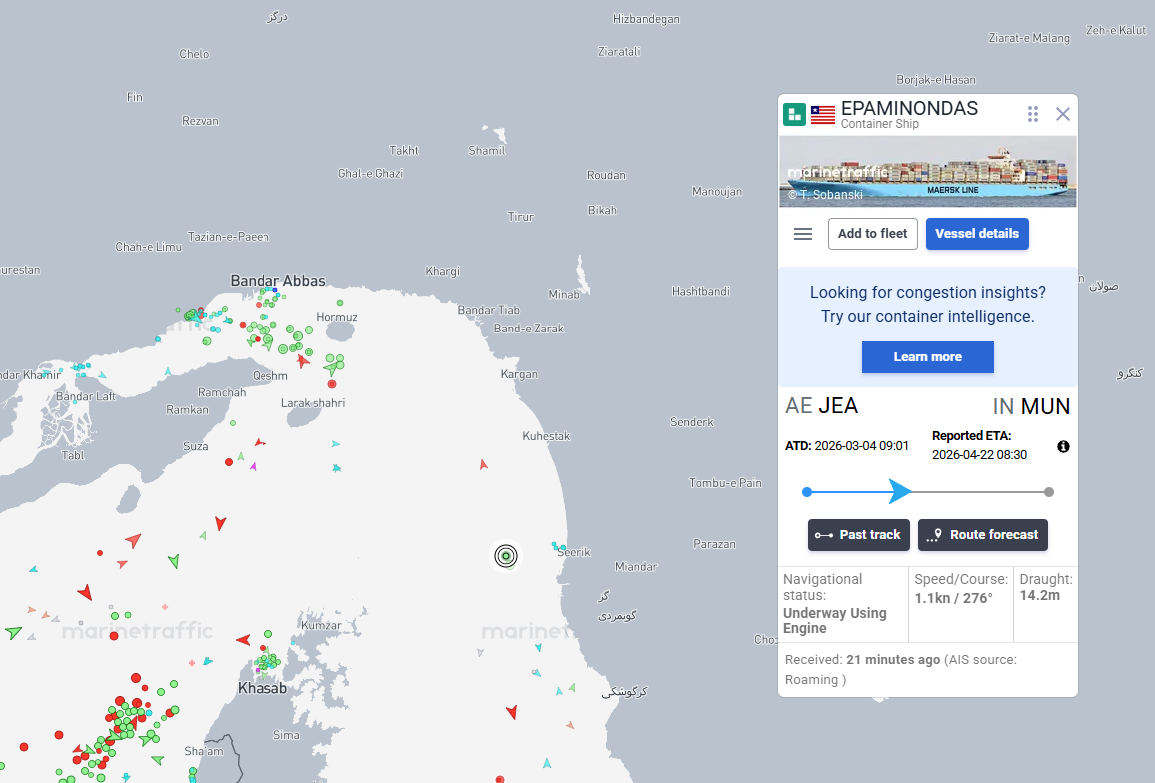Click the Kargan town label

(519, 374)
